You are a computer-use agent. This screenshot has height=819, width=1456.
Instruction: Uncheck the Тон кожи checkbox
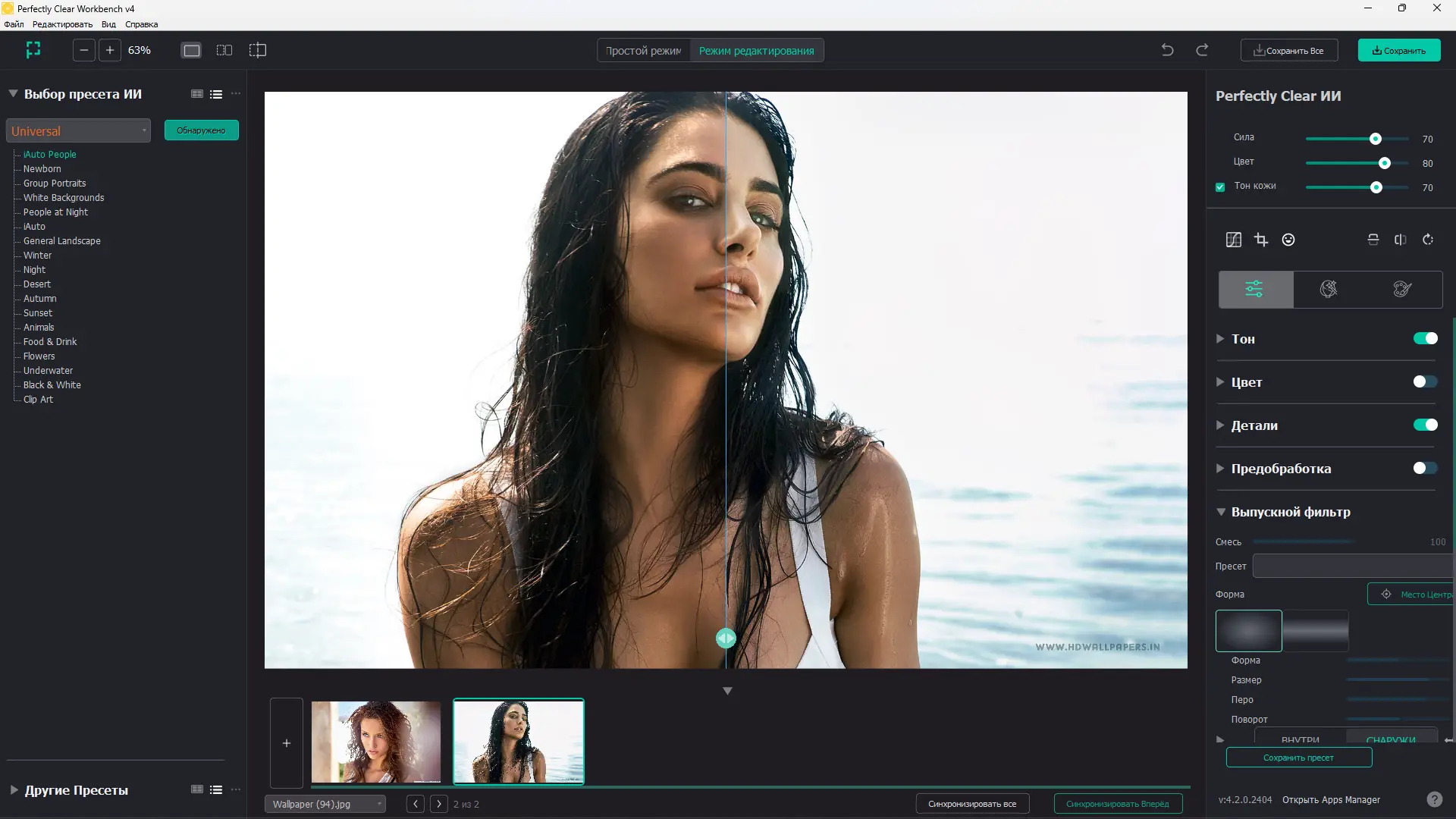[x=1220, y=187]
